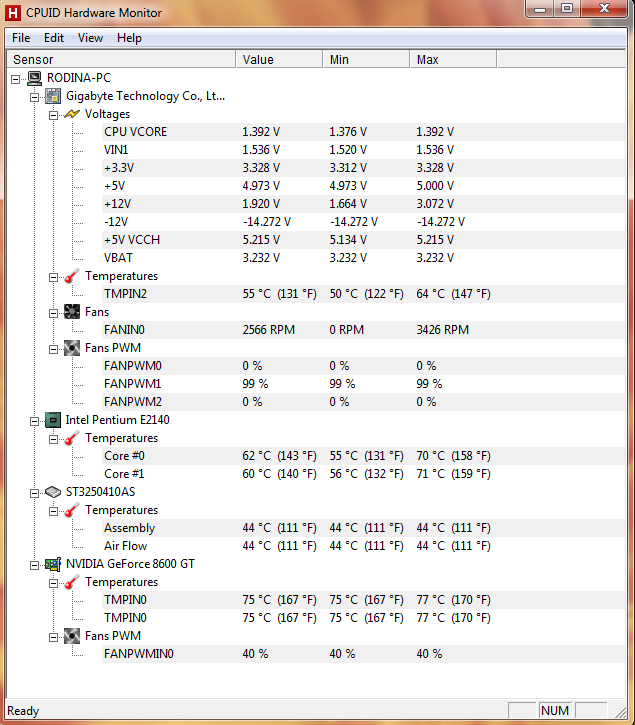Select the Assembly temperature row
Image resolution: width=635 pixels, height=725 pixels.
click(x=364, y=528)
